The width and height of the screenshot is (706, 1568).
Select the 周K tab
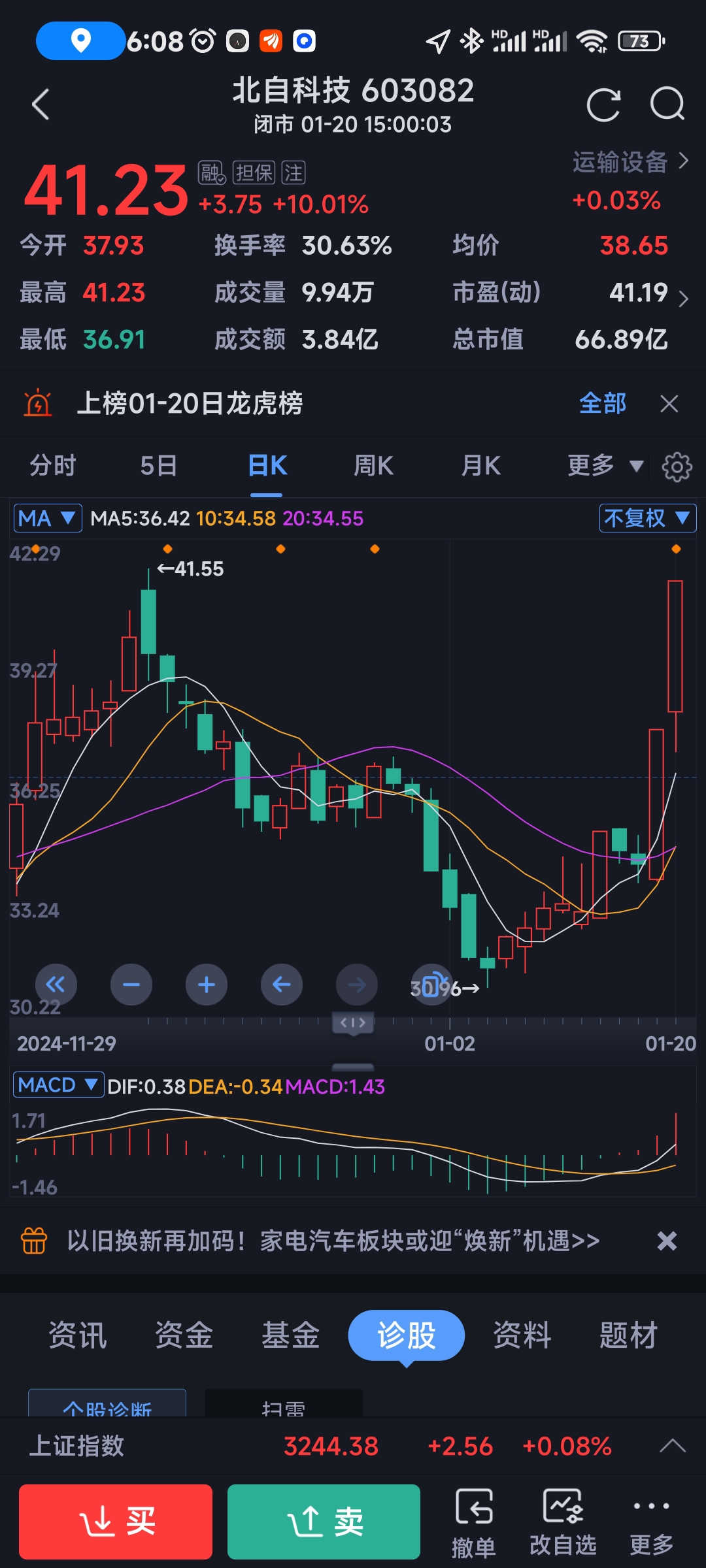(x=373, y=466)
